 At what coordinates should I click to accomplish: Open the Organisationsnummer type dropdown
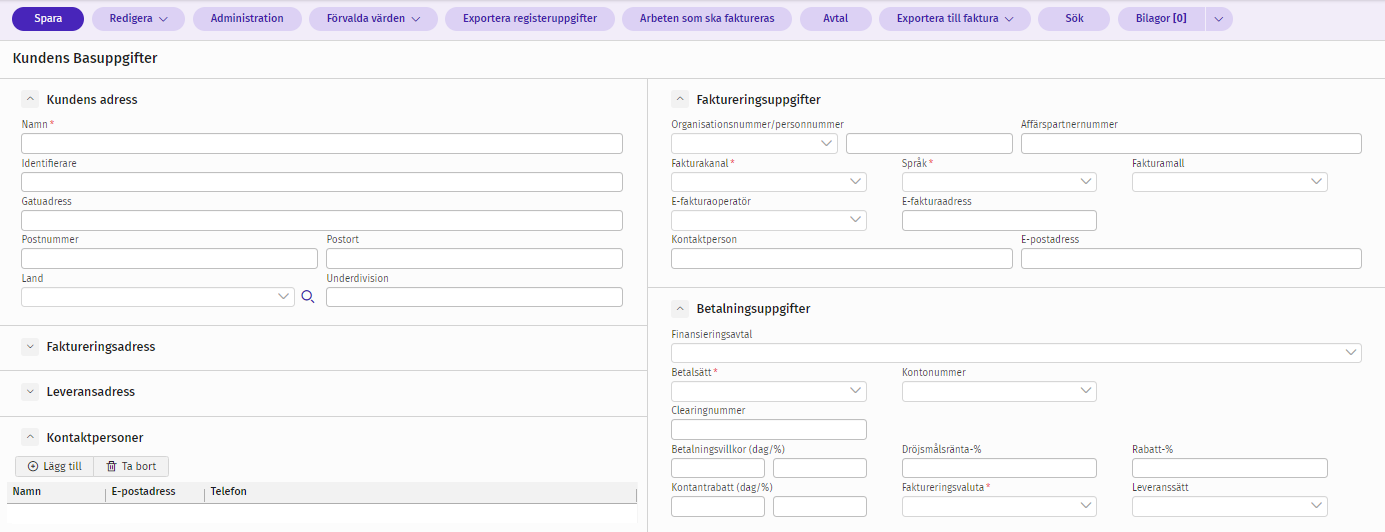click(754, 143)
